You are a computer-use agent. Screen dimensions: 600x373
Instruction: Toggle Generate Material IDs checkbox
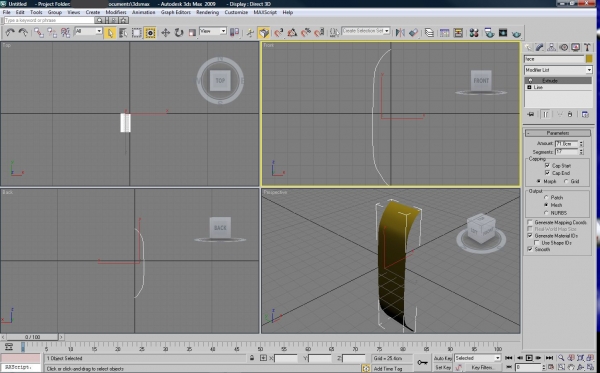(530, 236)
